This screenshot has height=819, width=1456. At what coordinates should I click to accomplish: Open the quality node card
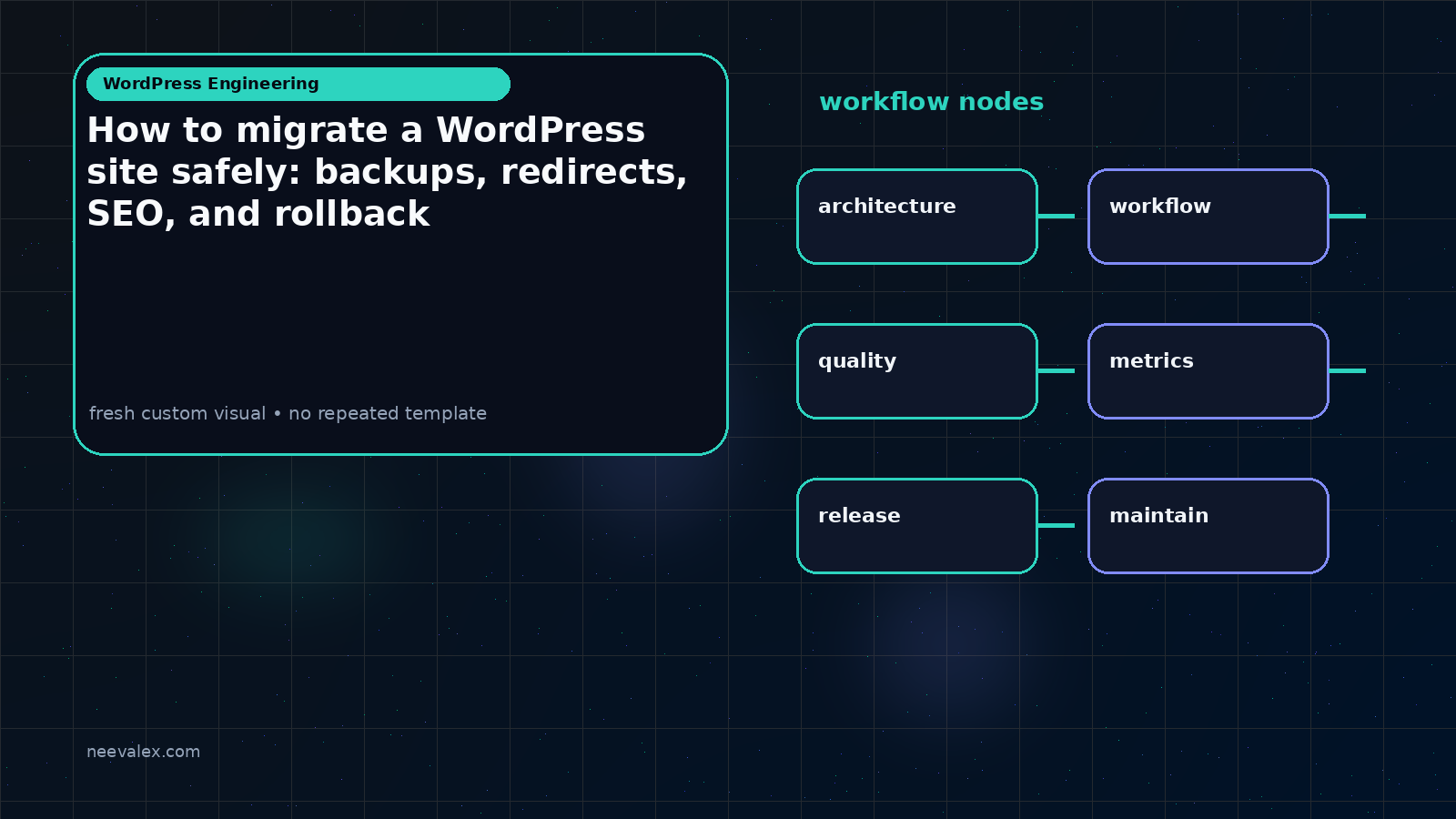pos(917,371)
